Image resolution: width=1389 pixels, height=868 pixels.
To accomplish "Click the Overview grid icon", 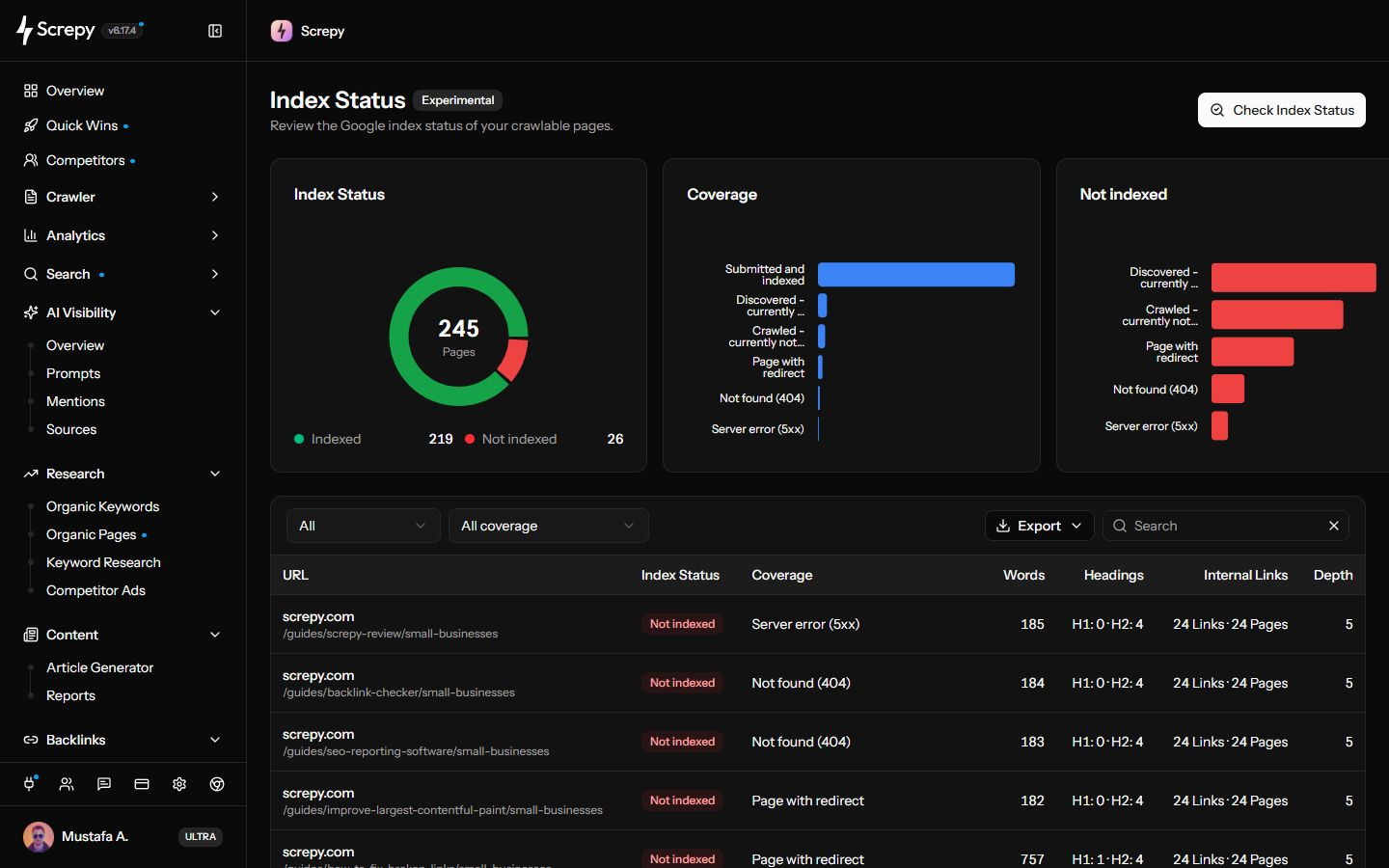I will (31, 91).
